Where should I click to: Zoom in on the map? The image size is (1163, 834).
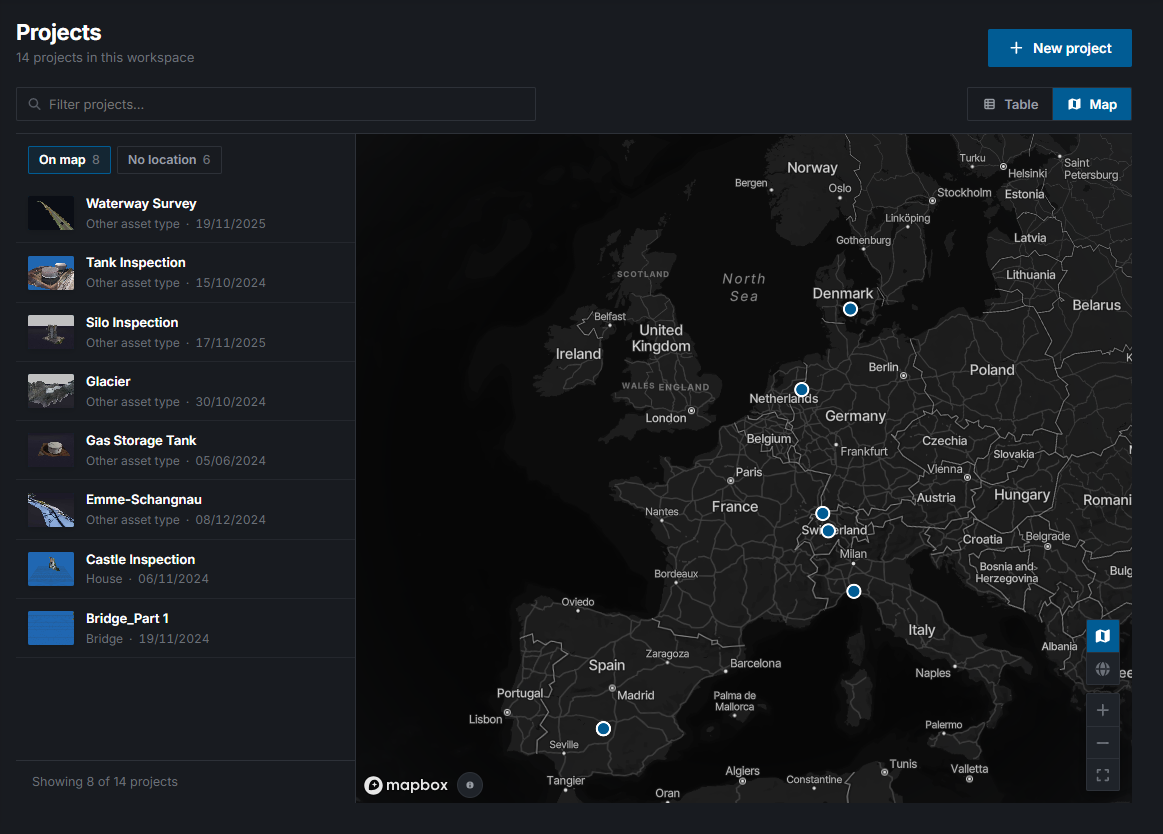(1103, 710)
